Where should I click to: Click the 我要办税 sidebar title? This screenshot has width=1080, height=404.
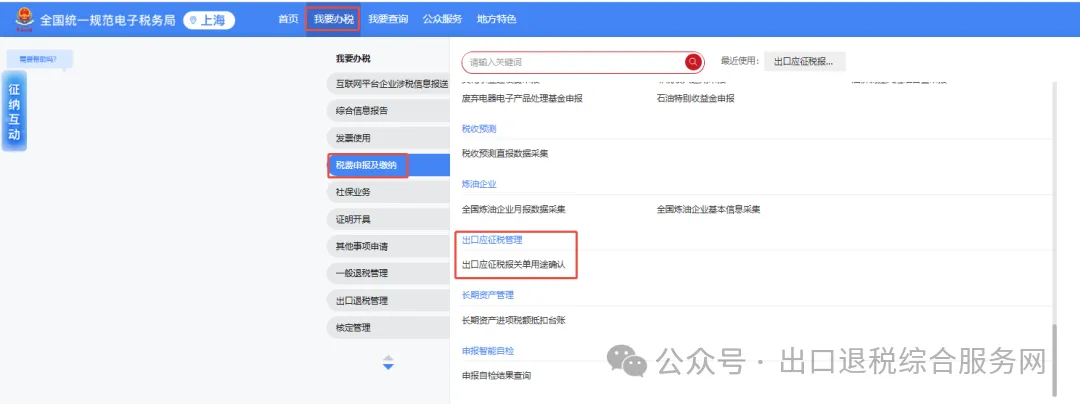(x=353, y=59)
